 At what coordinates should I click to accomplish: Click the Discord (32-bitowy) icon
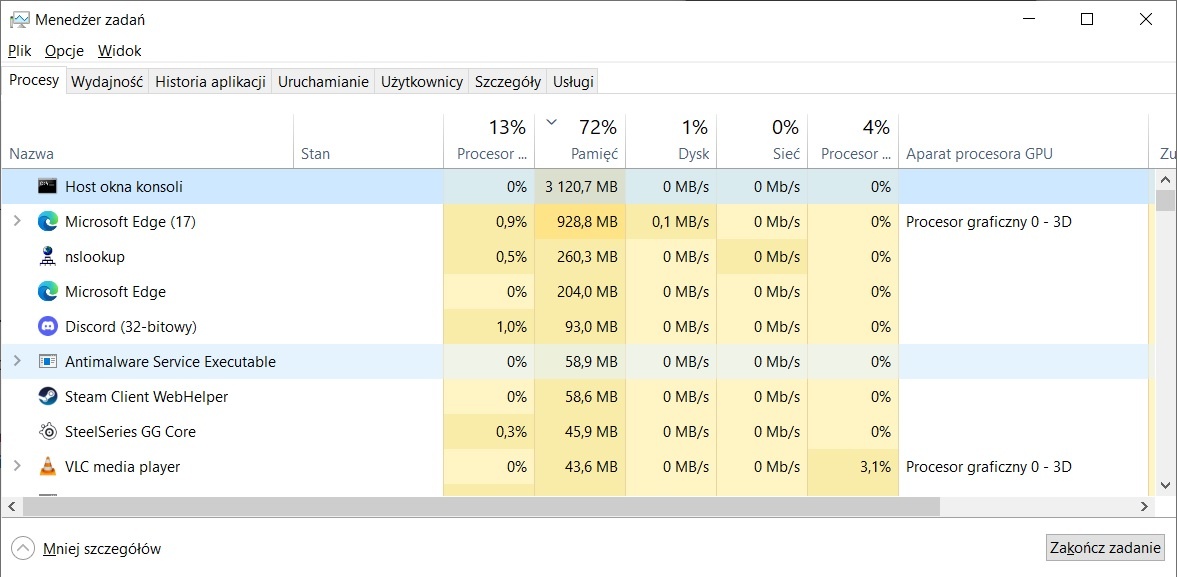pyautogui.click(x=47, y=326)
